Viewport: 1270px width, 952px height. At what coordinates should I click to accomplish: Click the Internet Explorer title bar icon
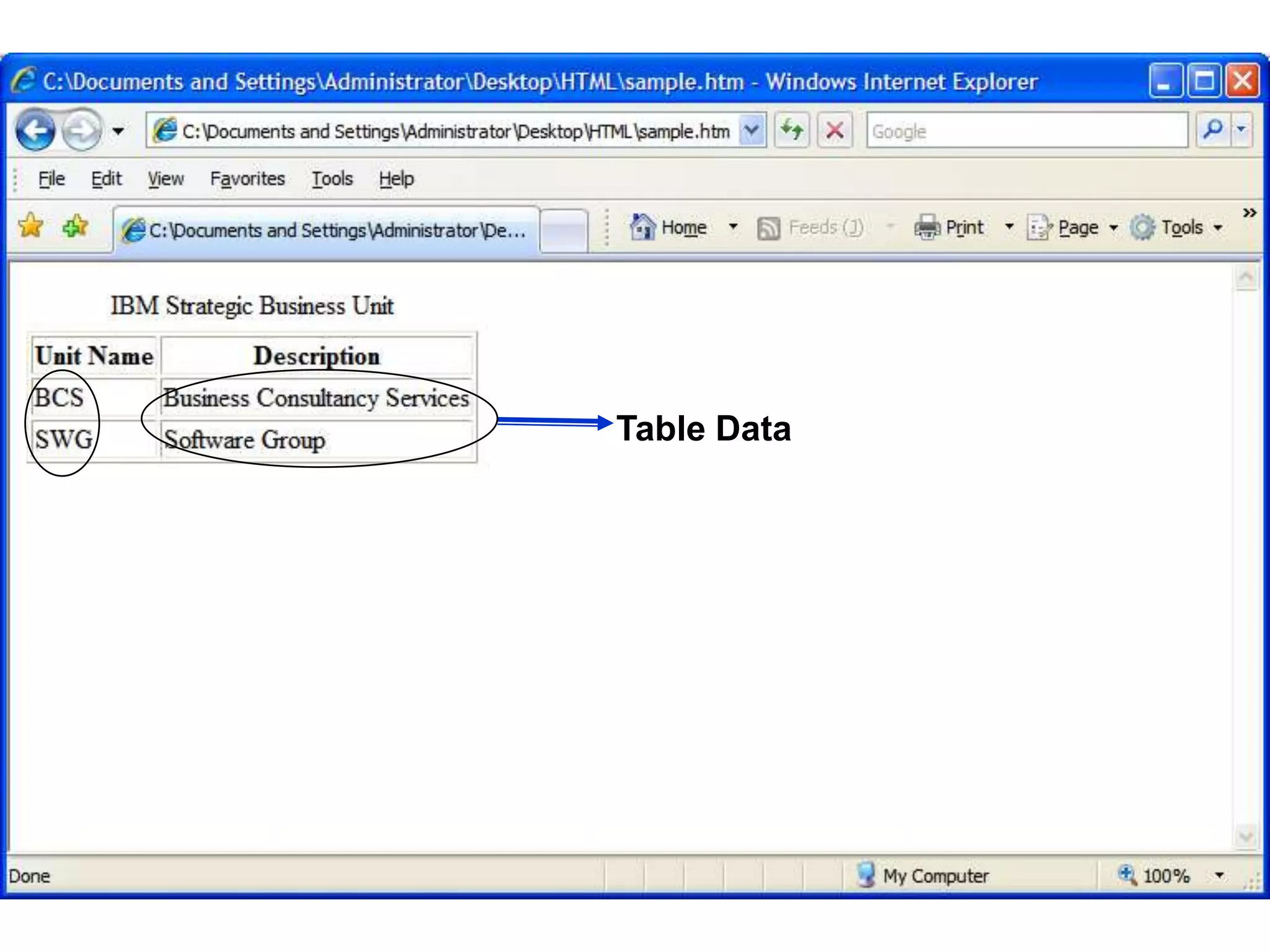point(24,81)
